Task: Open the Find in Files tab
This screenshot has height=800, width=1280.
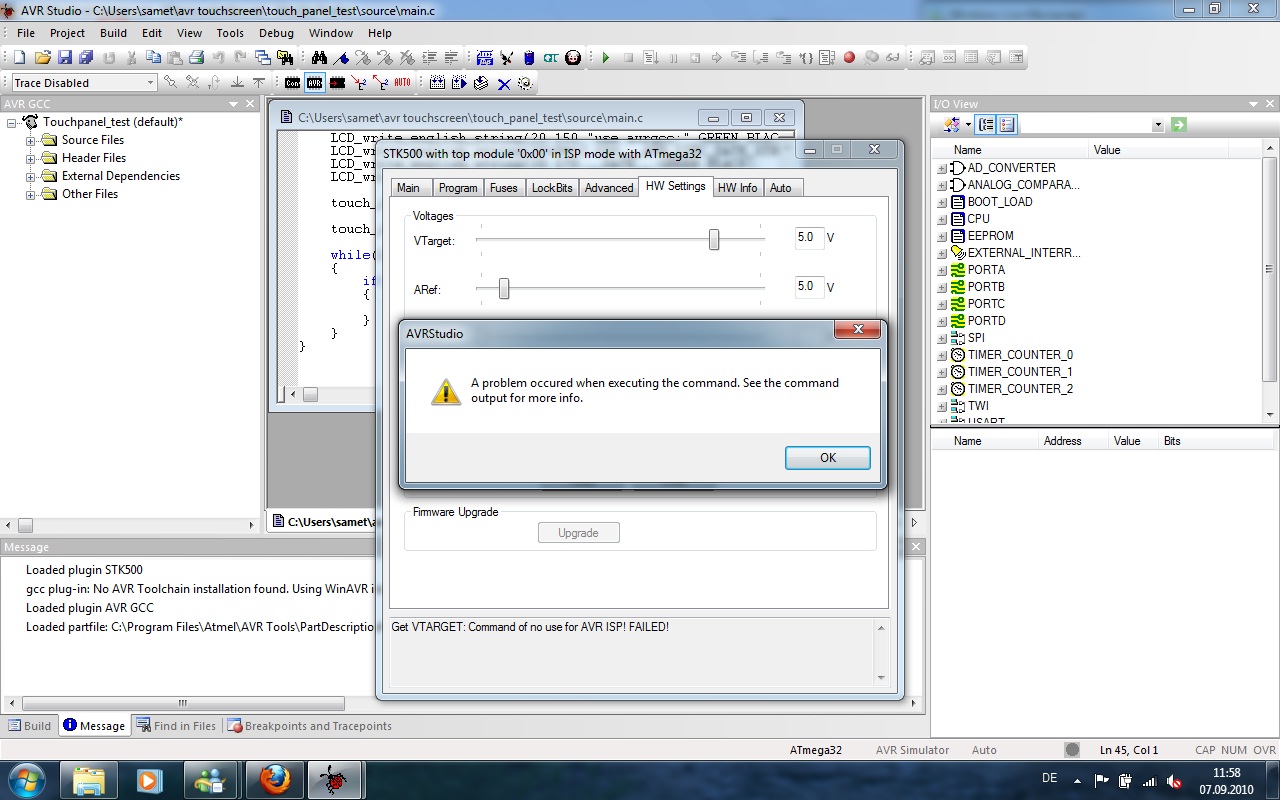Action: pos(177,726)
